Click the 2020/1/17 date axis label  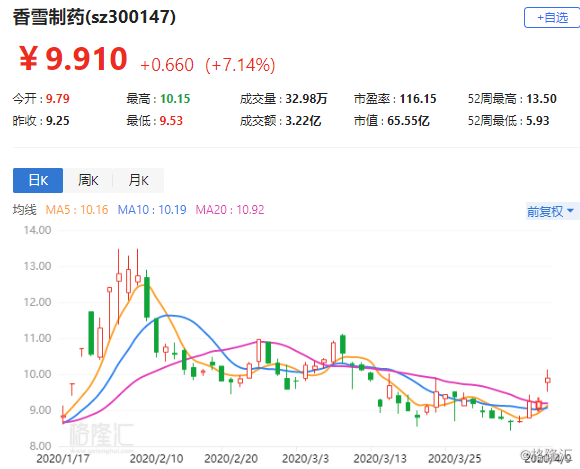tap(63, 459)
